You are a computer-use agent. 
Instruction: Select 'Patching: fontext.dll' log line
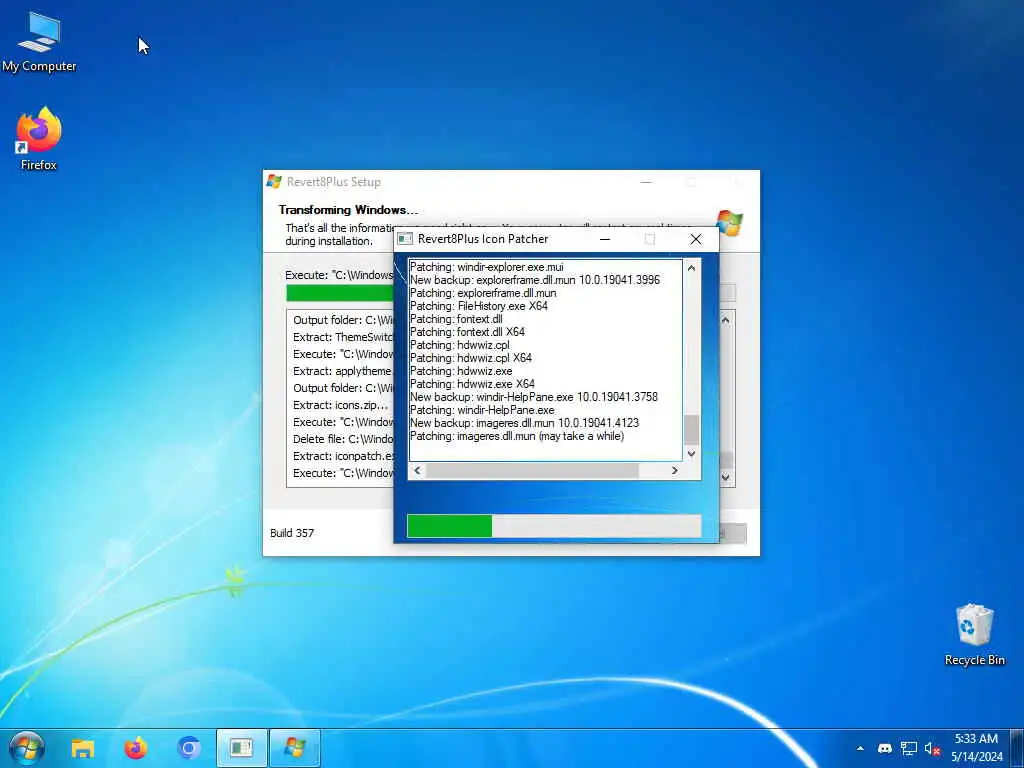(x=456, y=319)
